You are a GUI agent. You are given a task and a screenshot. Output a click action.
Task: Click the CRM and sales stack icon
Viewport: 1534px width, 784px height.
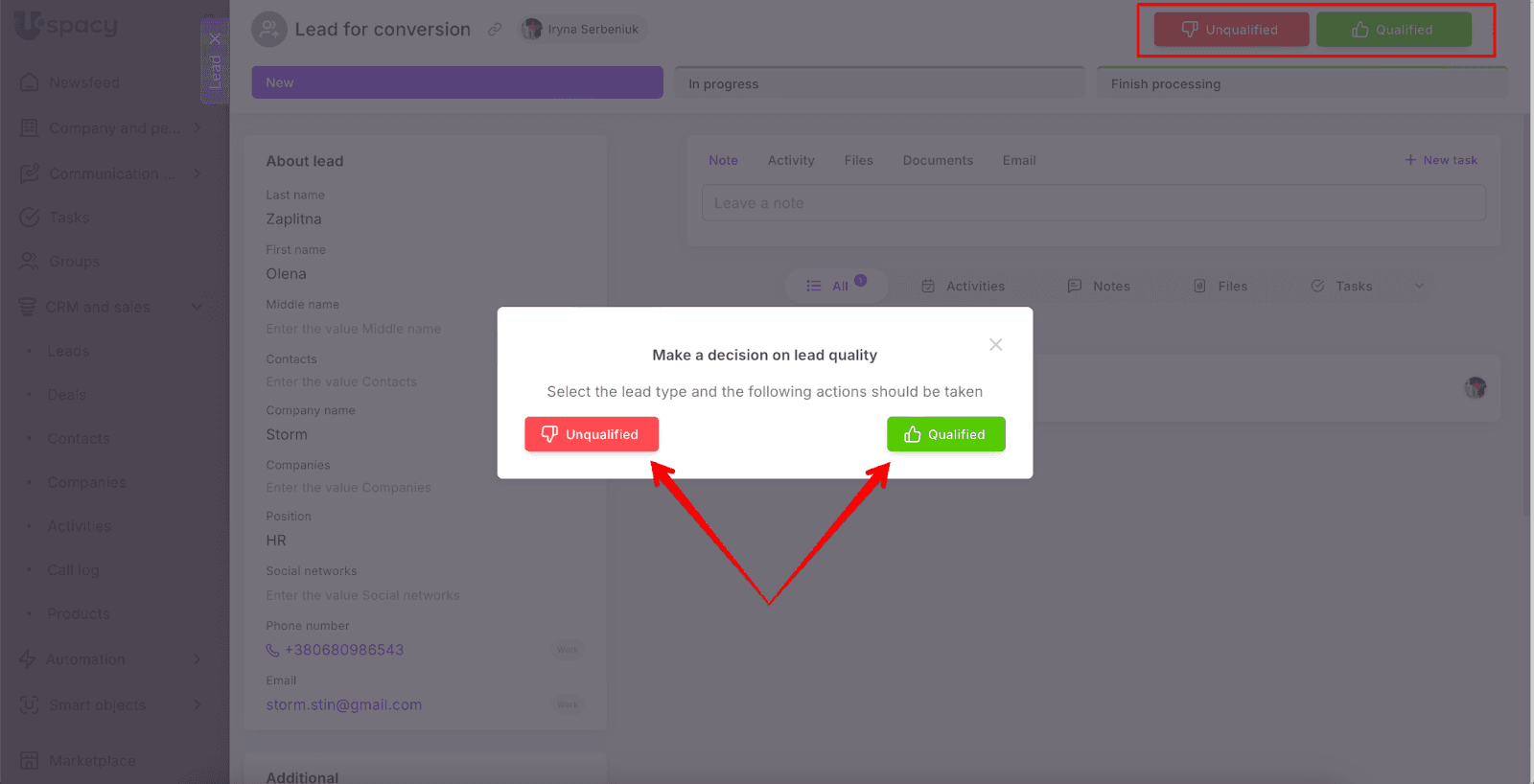pos(27,307)
